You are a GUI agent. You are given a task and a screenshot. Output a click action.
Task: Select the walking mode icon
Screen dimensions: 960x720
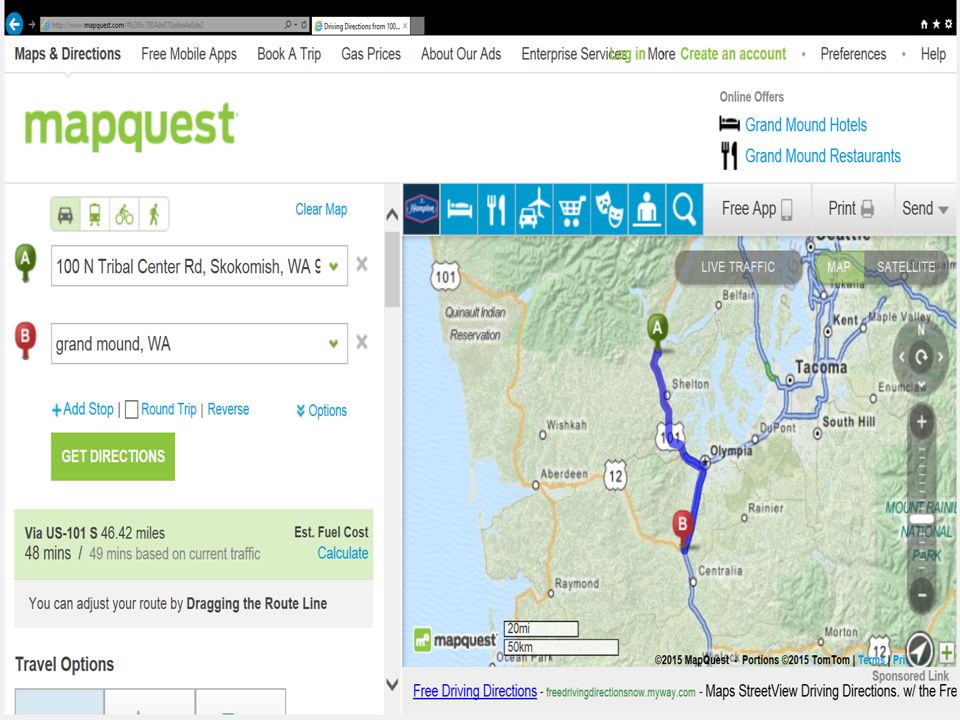[154, 214]
